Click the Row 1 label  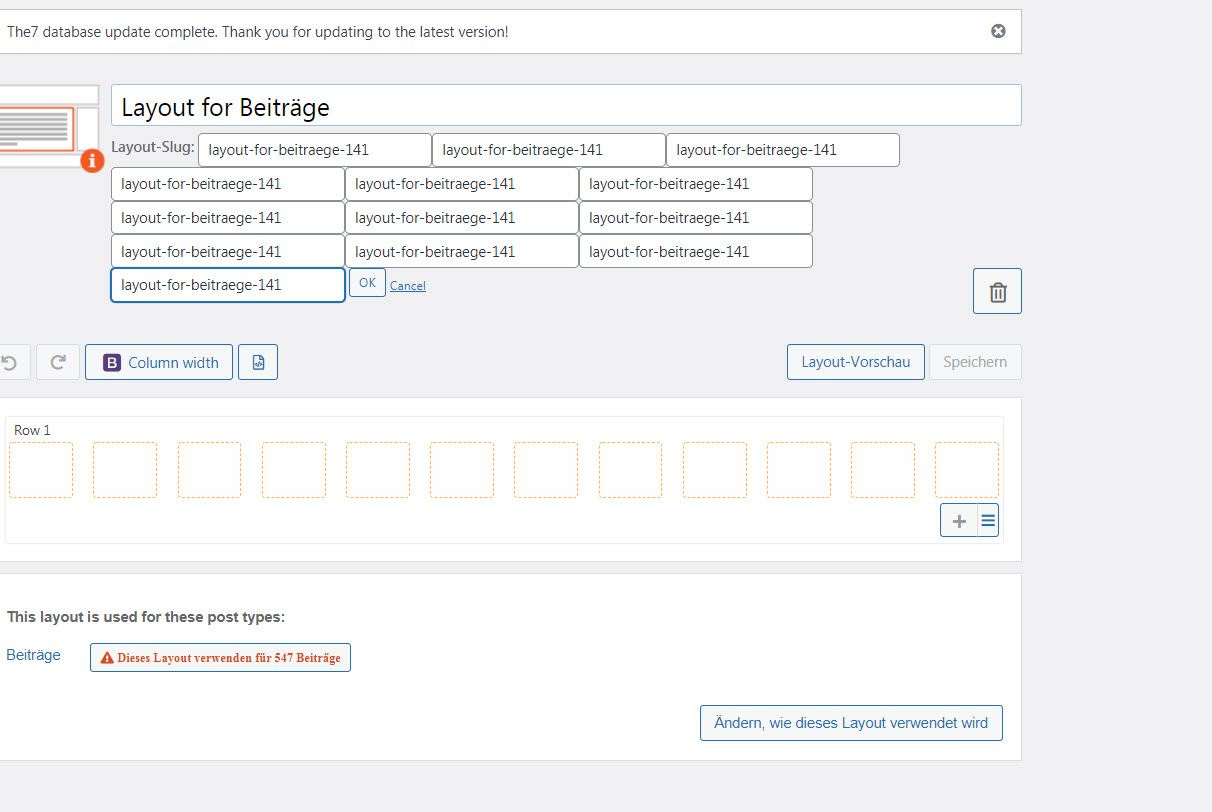tap(32, 430)
